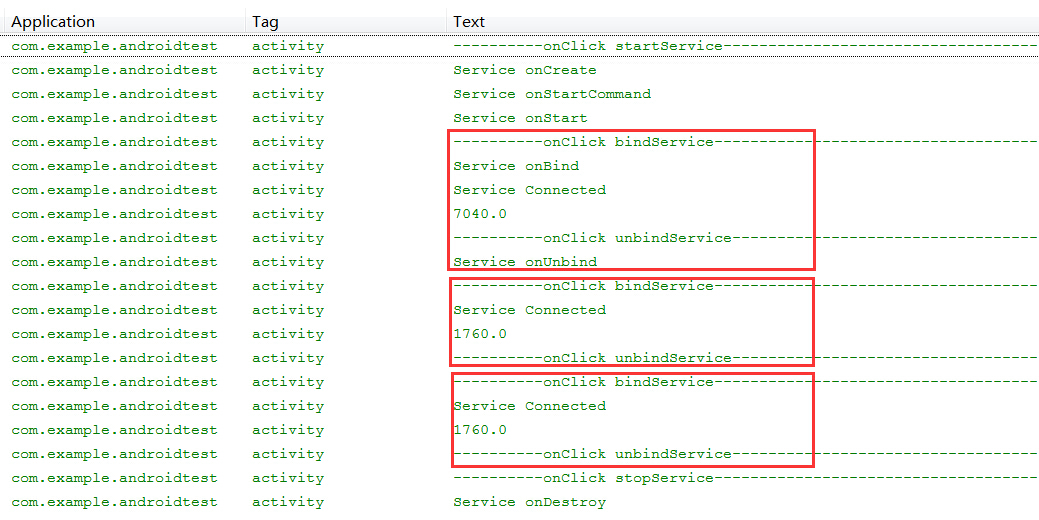Image resolution: width=1039 pixels, height=520 pixels.
Task: Click the activity tag in Service onStartCommand row
Action: 288,94
